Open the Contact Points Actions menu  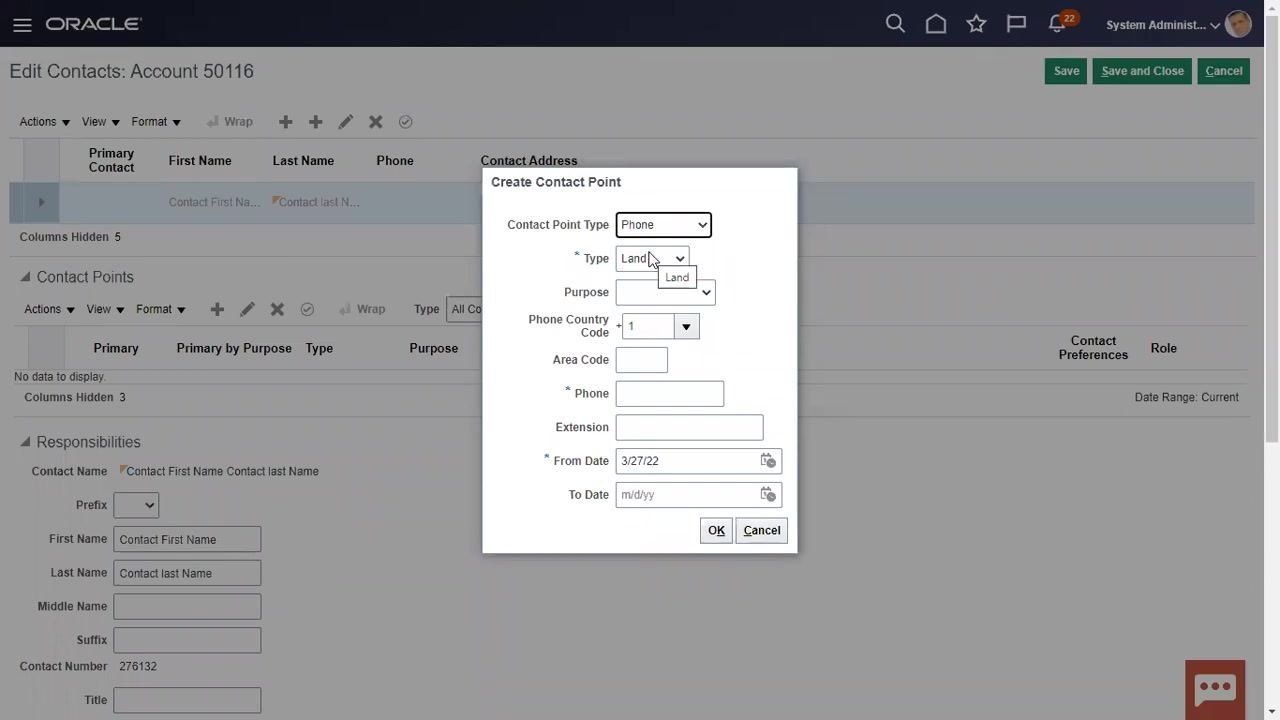coord(50,309)
